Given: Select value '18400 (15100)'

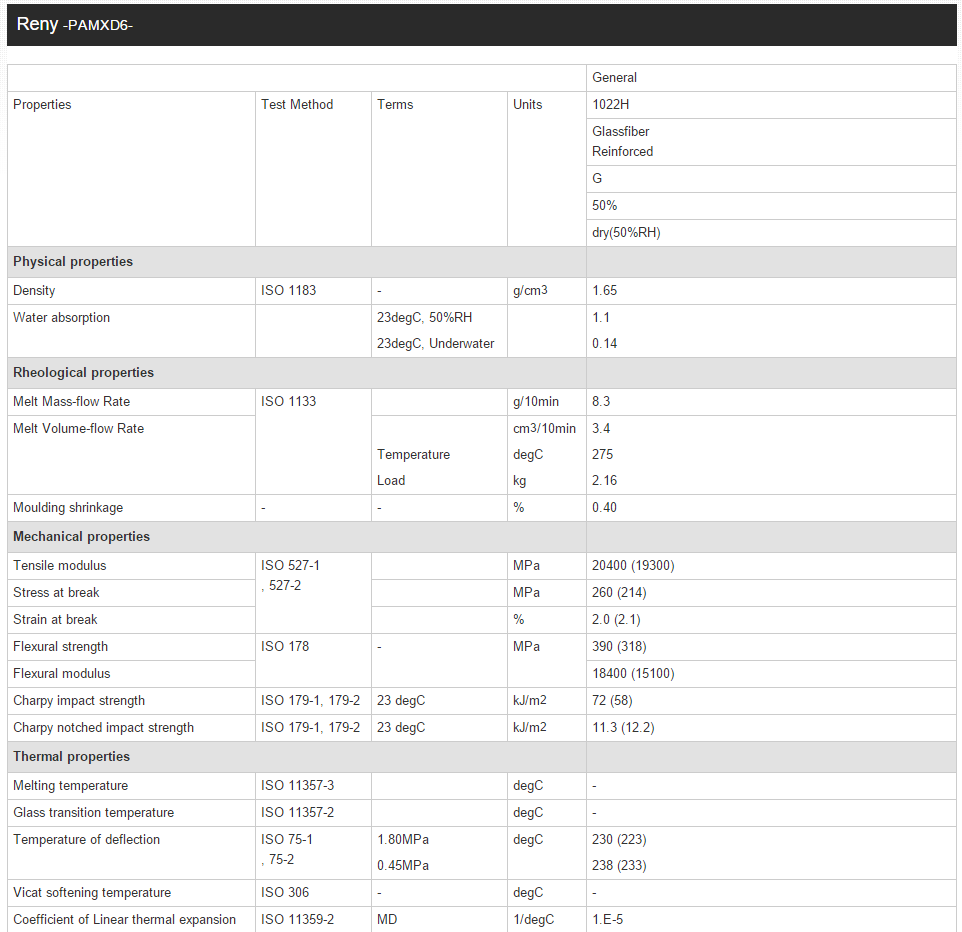Looking at the screenshot, I should pyautogui.click(x=633, y=674).
